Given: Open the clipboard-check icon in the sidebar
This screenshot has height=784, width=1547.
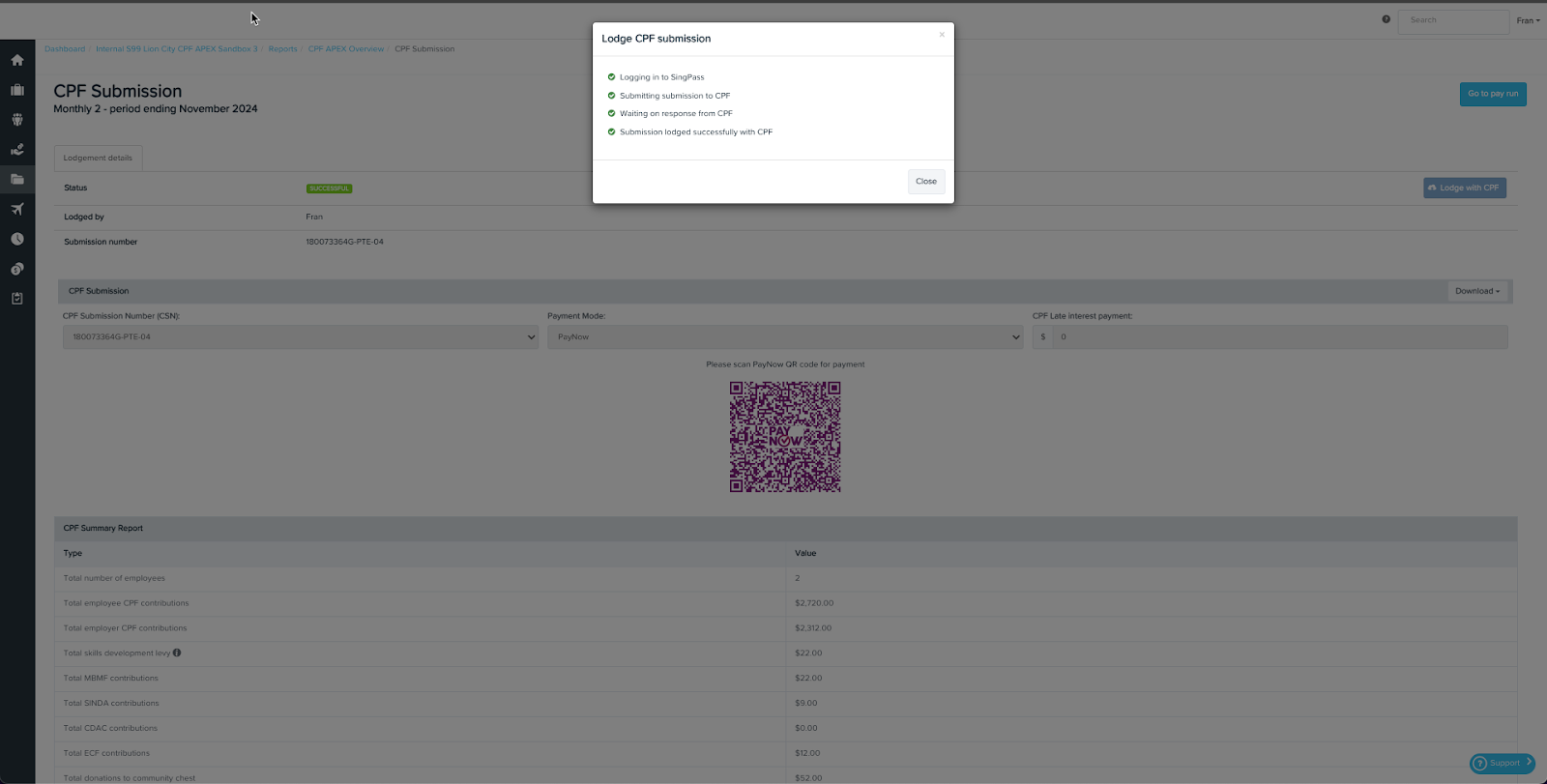Looking at the screenshot, I should [x=17, y=299].
